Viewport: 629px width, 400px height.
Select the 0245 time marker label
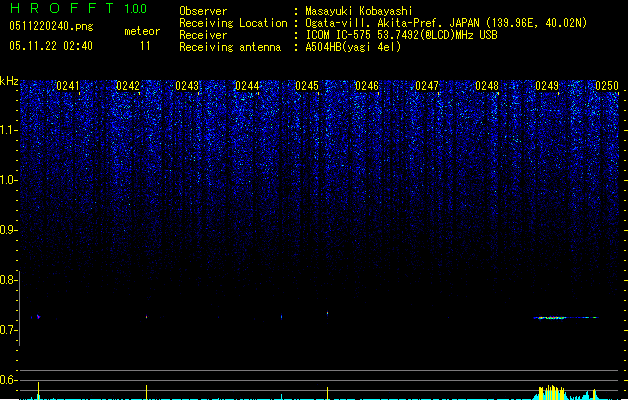pos(307,86)
